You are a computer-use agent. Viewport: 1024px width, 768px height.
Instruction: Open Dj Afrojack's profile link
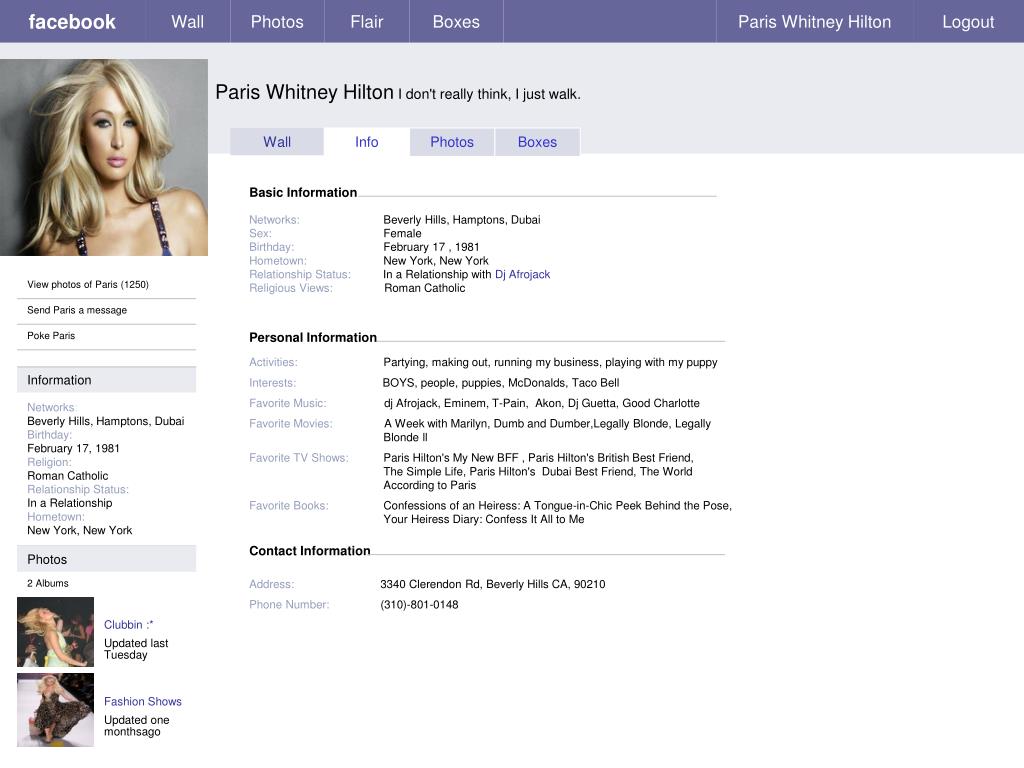pos(522,274)
